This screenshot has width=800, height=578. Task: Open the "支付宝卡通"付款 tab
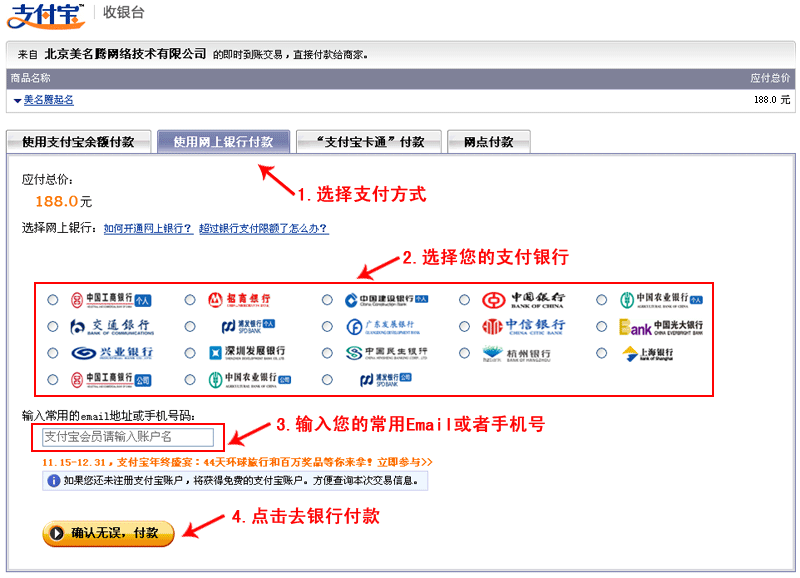click(369, 142)
